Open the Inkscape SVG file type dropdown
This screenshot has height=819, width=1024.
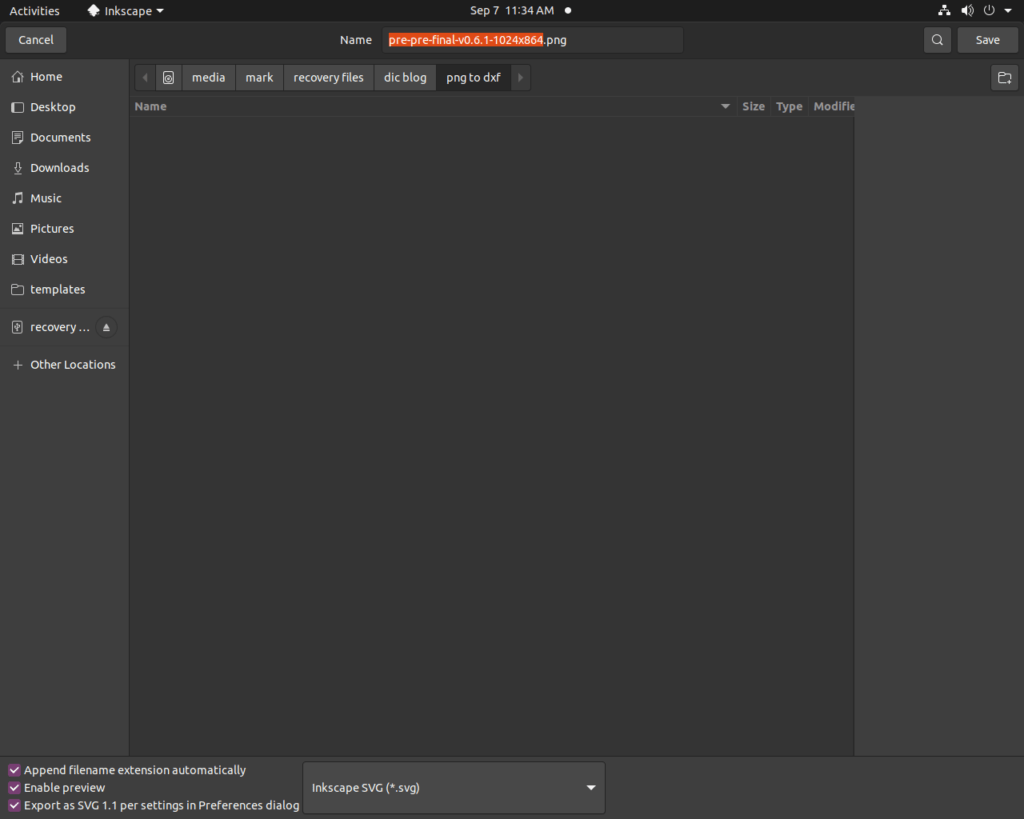(454, 788)
